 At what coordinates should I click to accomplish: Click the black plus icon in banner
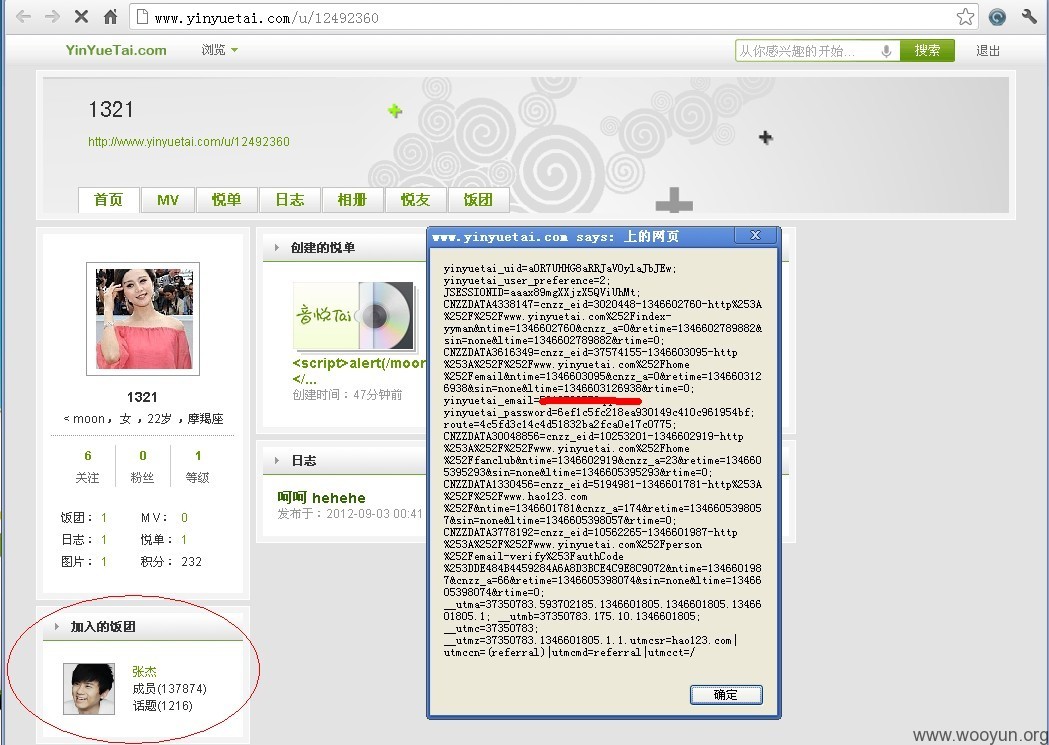(x=765, y=138)
